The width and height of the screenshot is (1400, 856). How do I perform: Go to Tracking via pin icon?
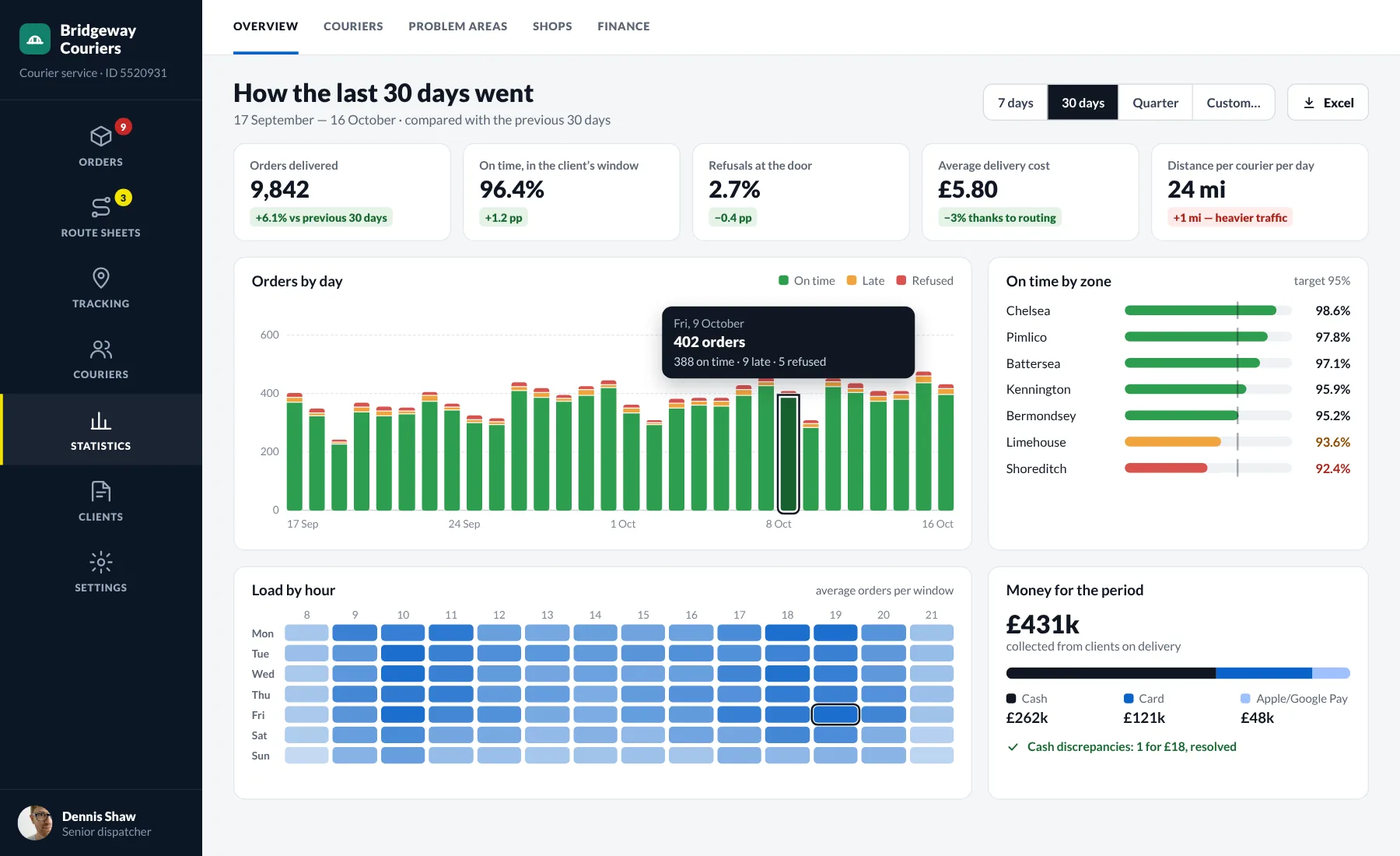click(x=101, y=278)
